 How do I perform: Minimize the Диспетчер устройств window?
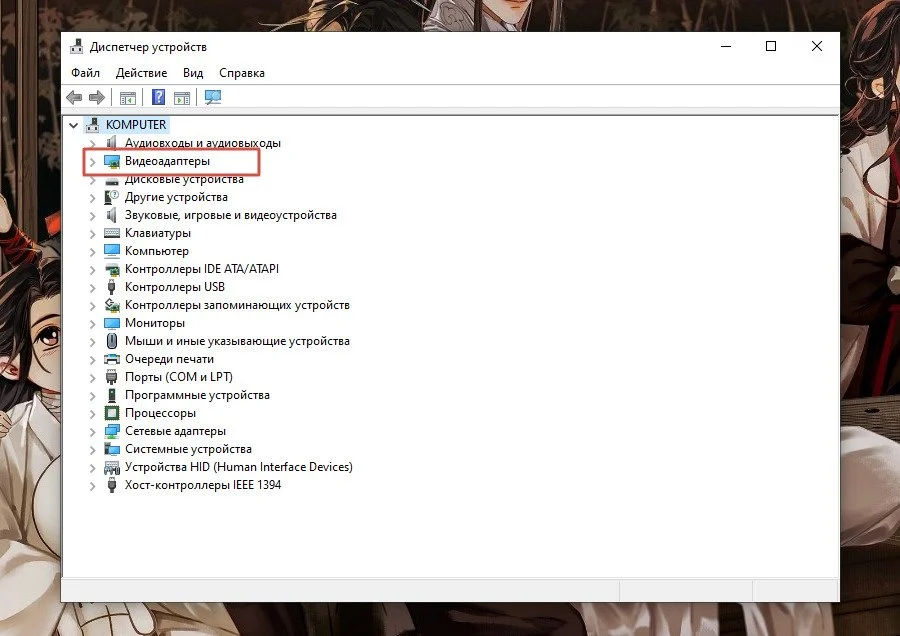tap(726, 46)
